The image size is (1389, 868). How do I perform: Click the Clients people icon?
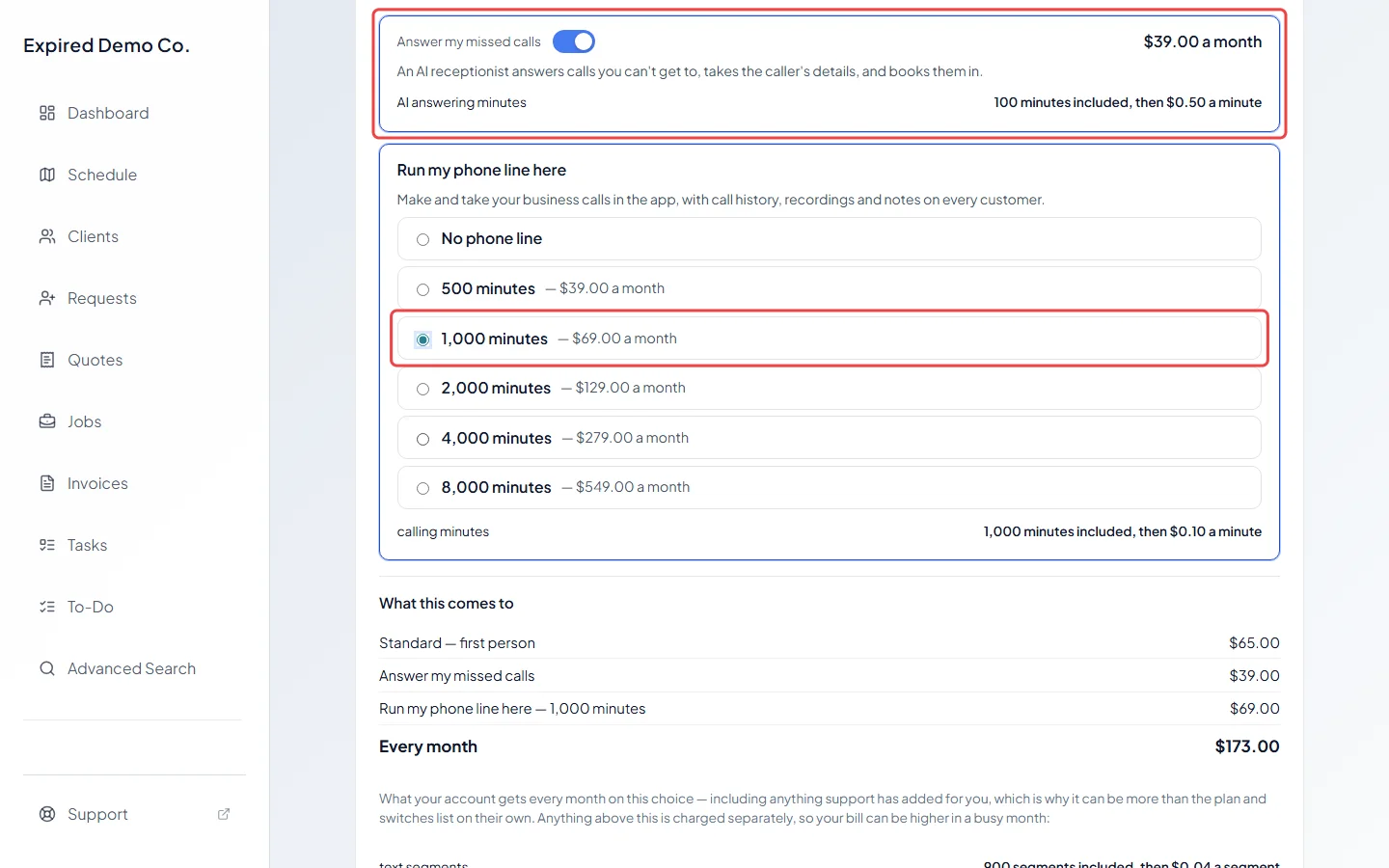click(47, 236)
